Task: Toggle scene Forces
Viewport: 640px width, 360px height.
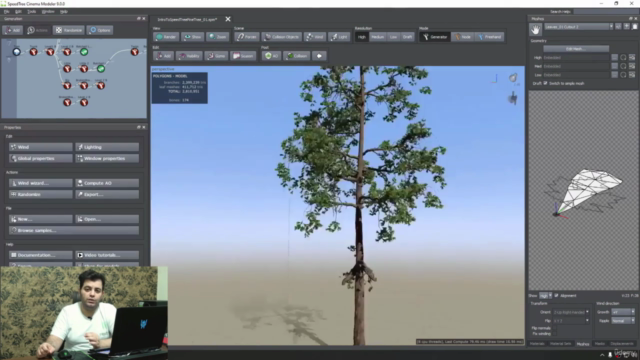Action: click(247, 37)
